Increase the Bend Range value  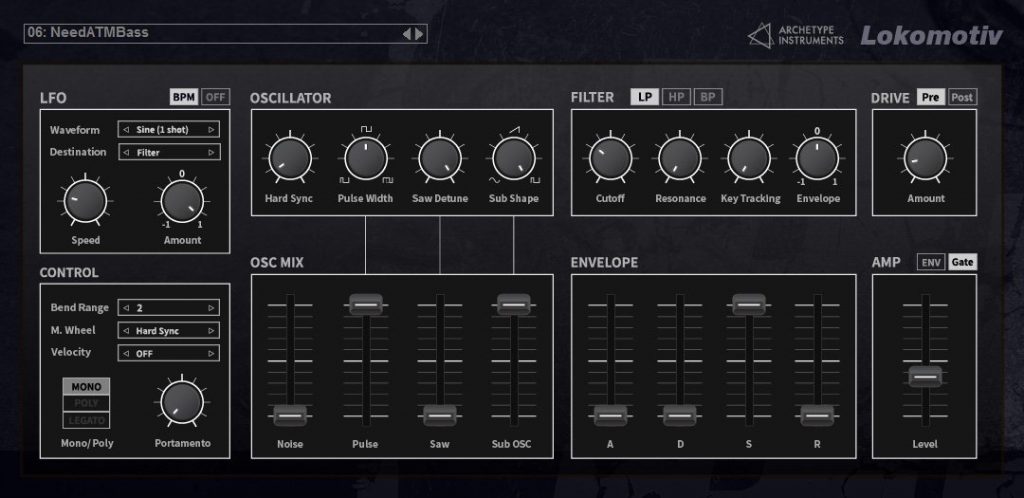click(211, 307)
